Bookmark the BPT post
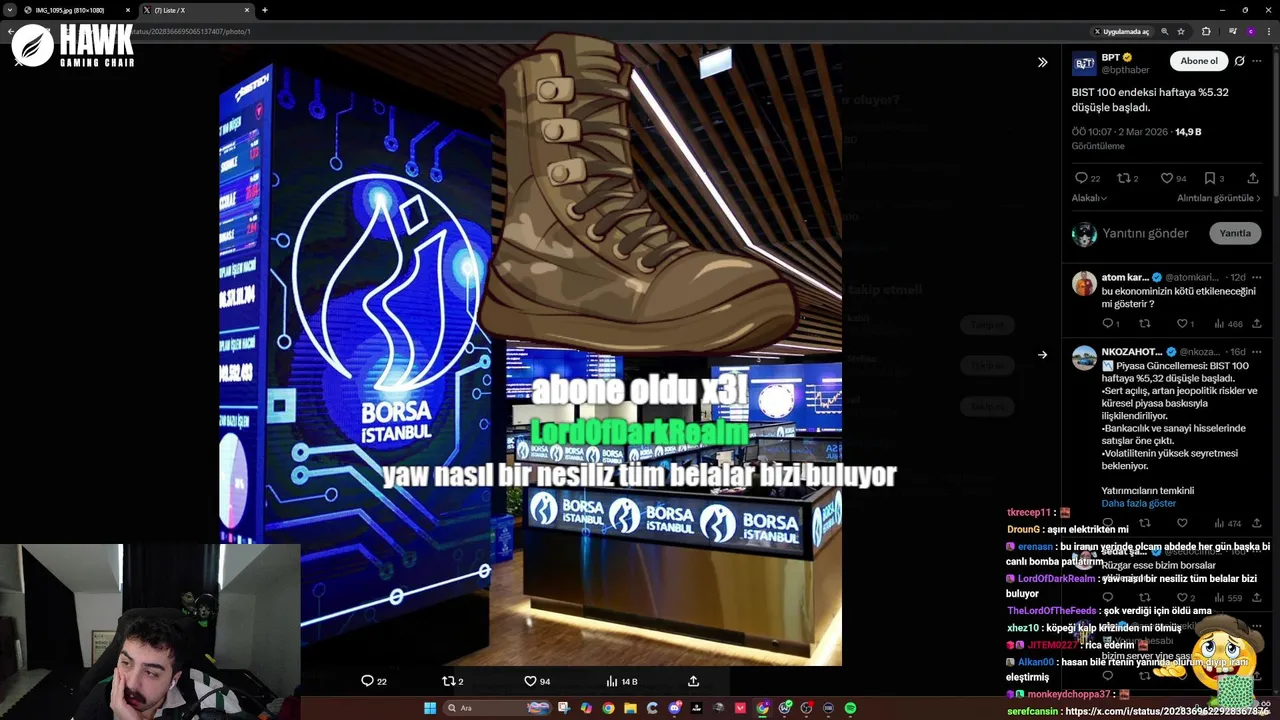1280x720 pixels. 1210,178
